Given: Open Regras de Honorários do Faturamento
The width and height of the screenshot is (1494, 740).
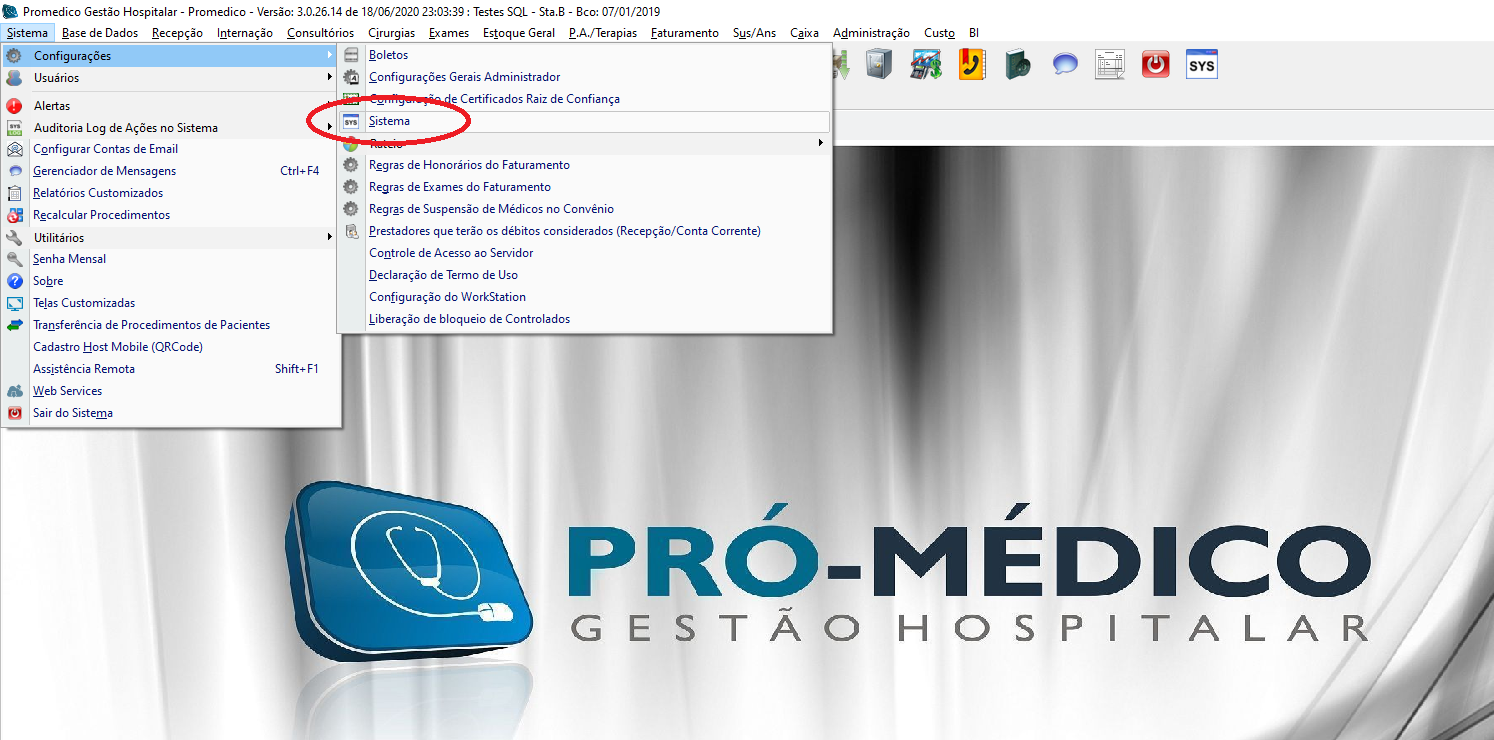Looking at the screenshot, I should (584, 165).
